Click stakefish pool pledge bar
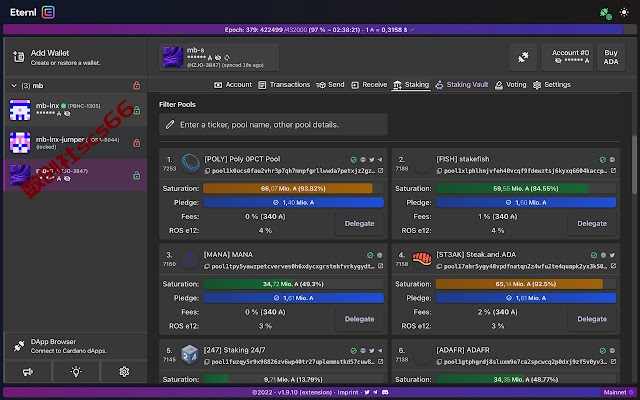The width and height of the screenshot is (640, 400). [526, 202]
